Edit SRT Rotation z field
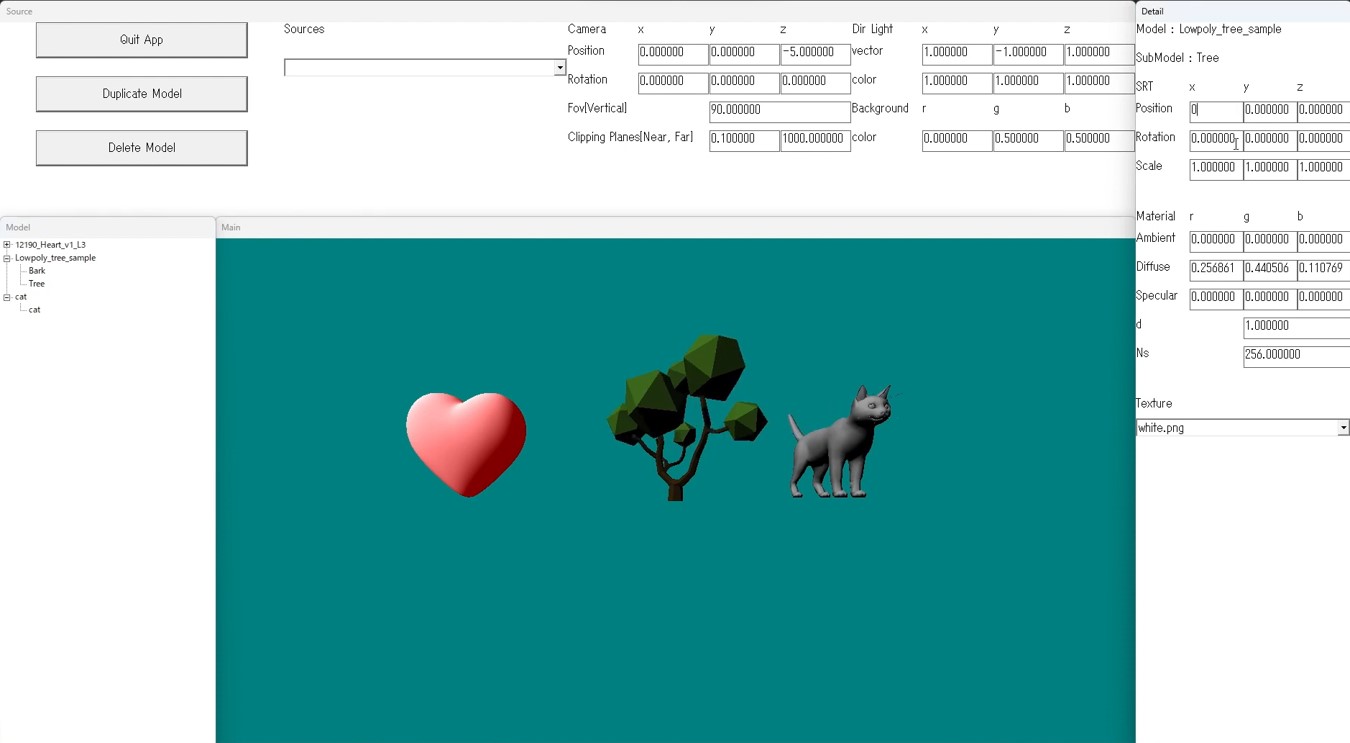The height and width of the screenshot is (743, 1350). point(1323,140)
